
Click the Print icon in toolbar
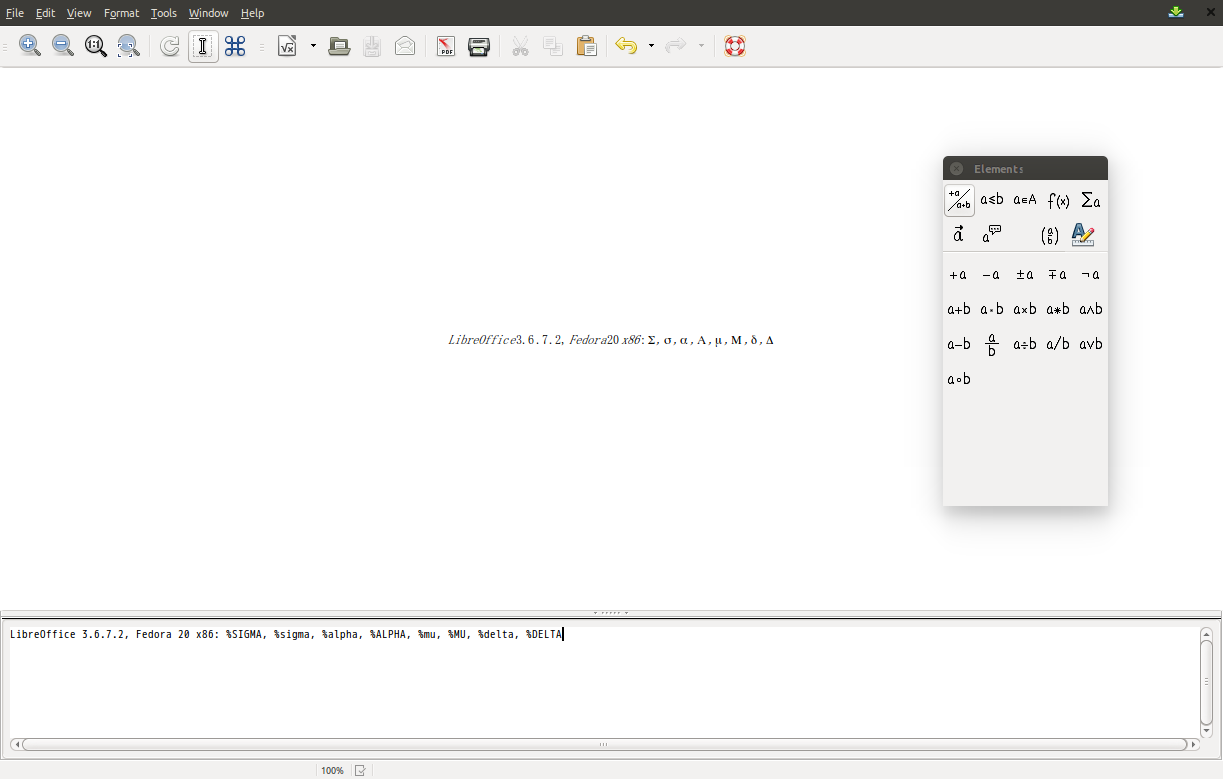pyautogui.click(x=479, y=46)
